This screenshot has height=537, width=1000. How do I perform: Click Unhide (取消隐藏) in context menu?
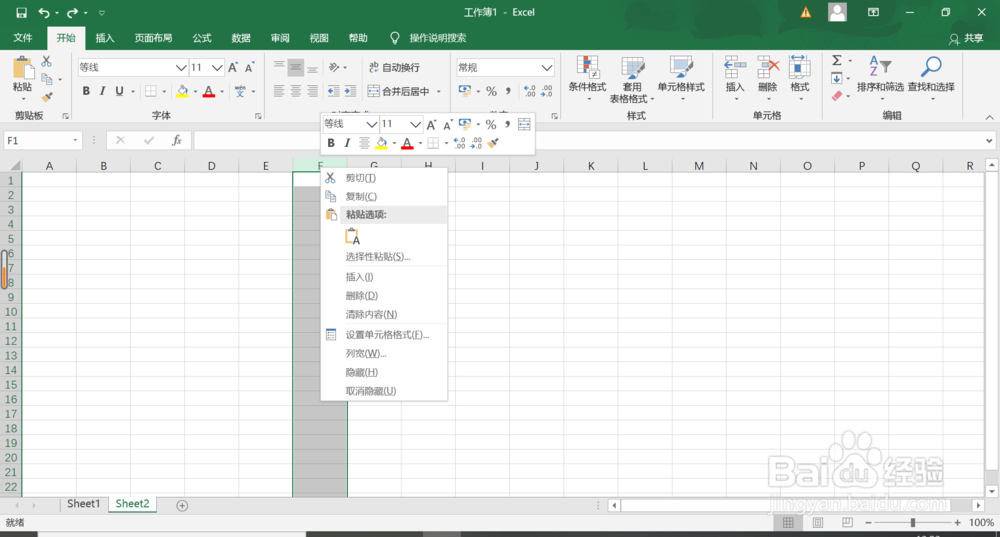click(384, 391)
